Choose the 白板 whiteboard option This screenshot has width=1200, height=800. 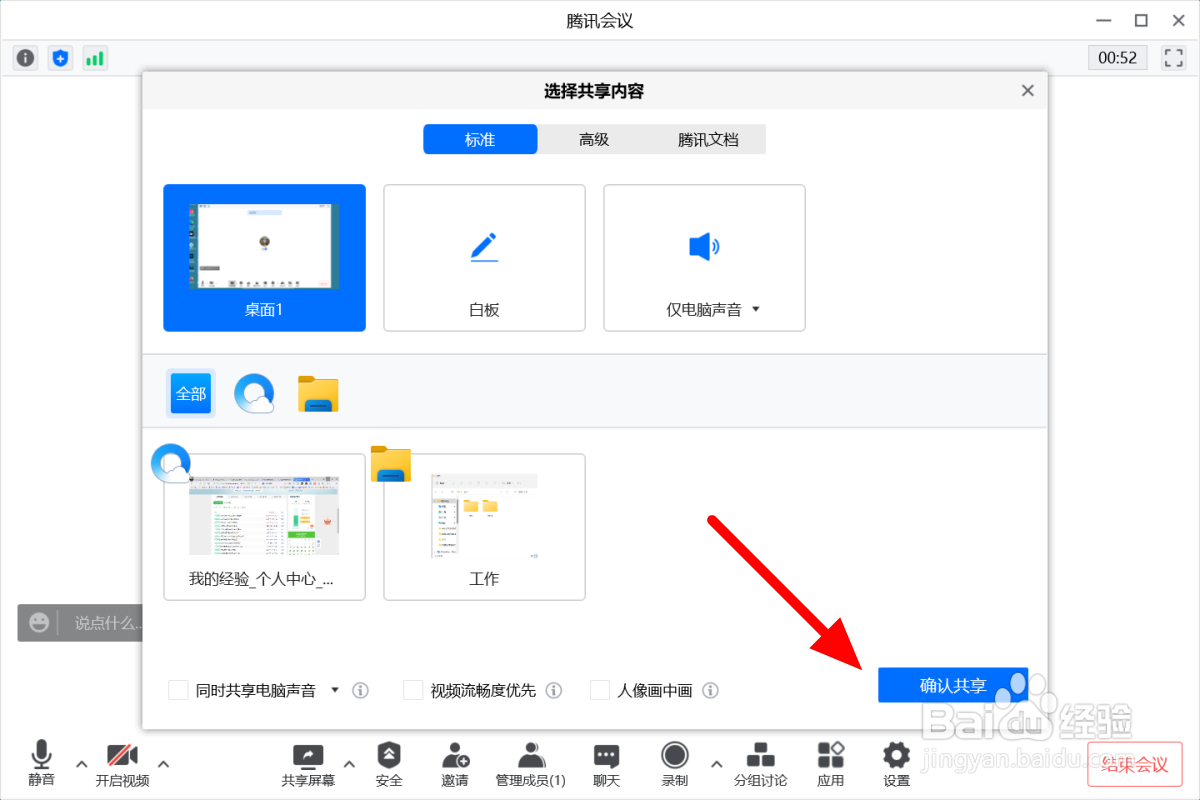point(485,258)
